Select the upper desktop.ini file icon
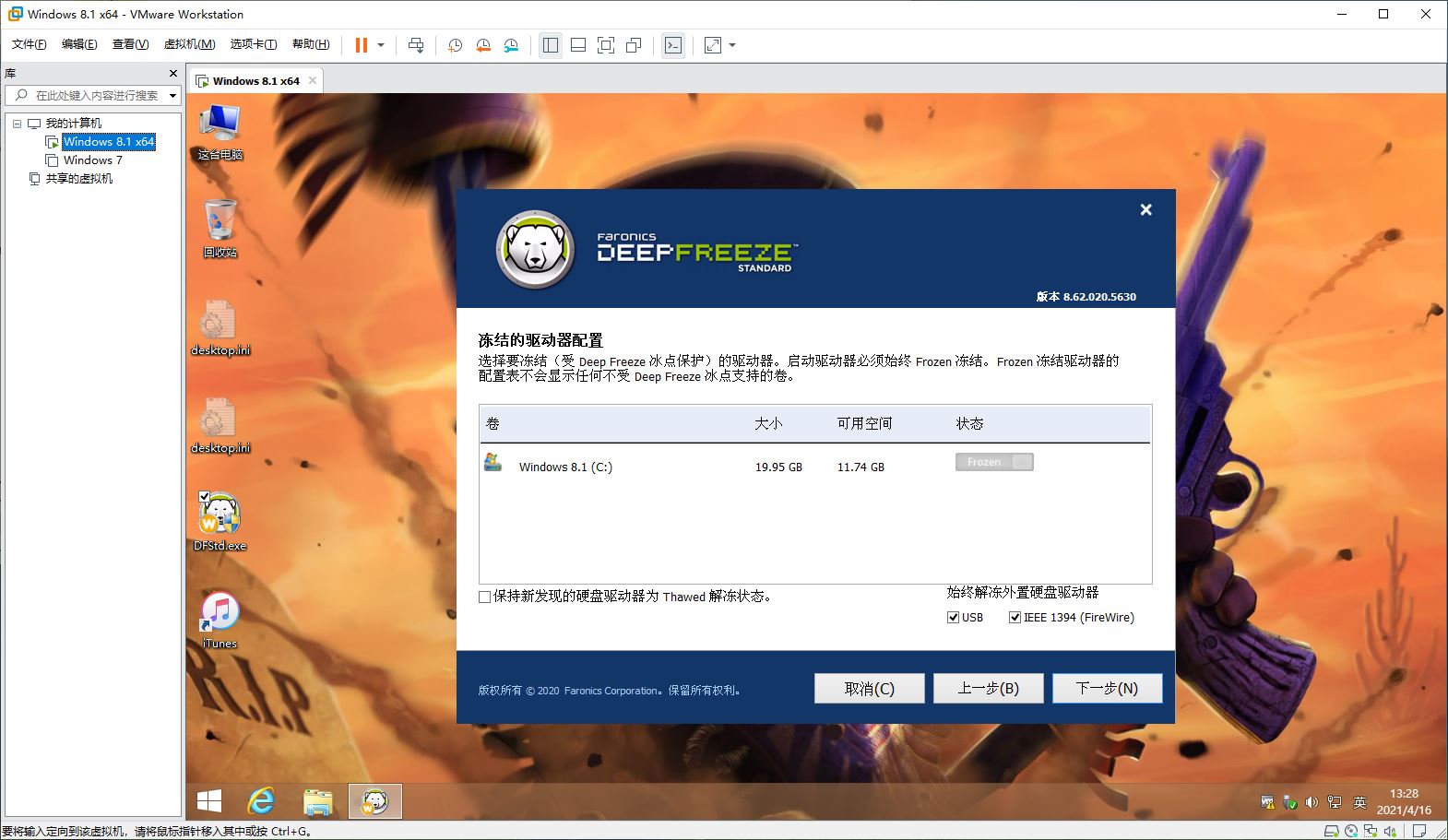 220,327
